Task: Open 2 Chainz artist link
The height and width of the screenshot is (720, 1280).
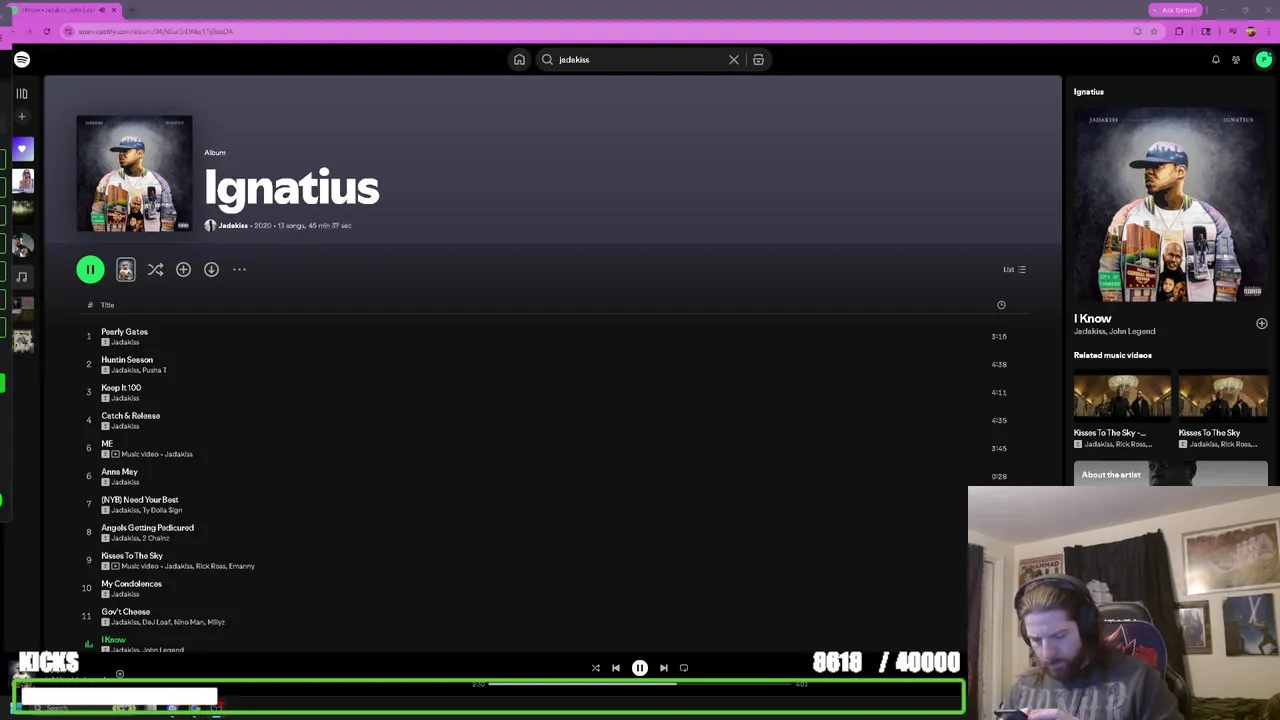Action: [x=157, y=538]
